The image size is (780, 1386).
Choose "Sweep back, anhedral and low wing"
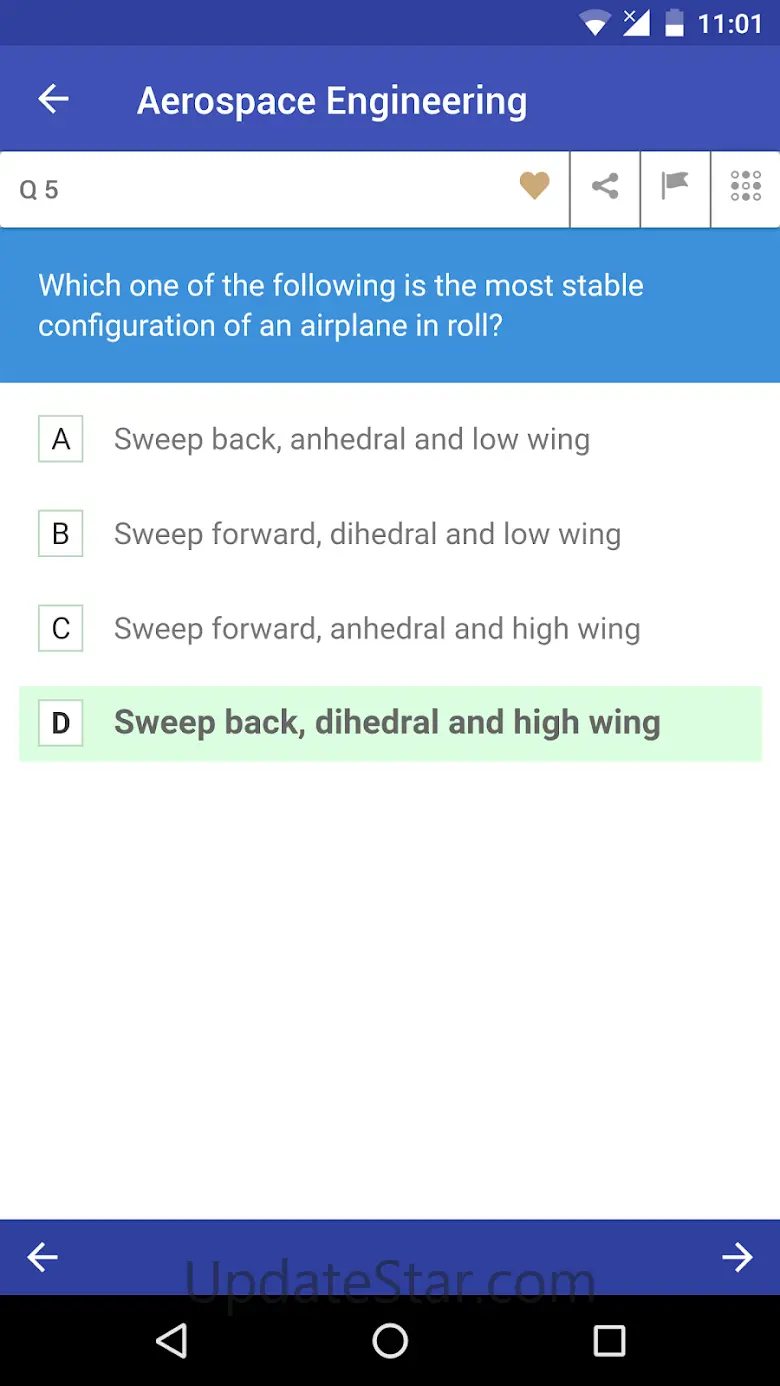pyautogui.click(x=352, y=439)
